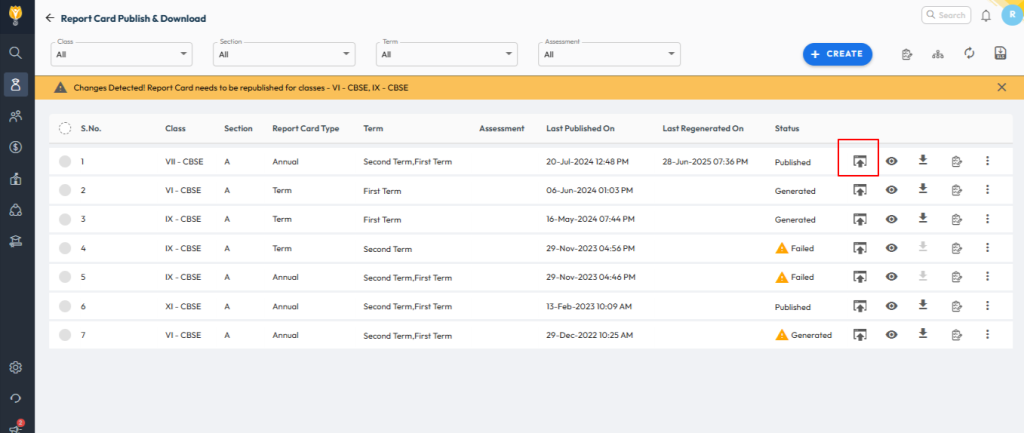Open three-dot menu for row 6
The height and width of the screenshot is (433, 1024).
click(x=987, y=306)
